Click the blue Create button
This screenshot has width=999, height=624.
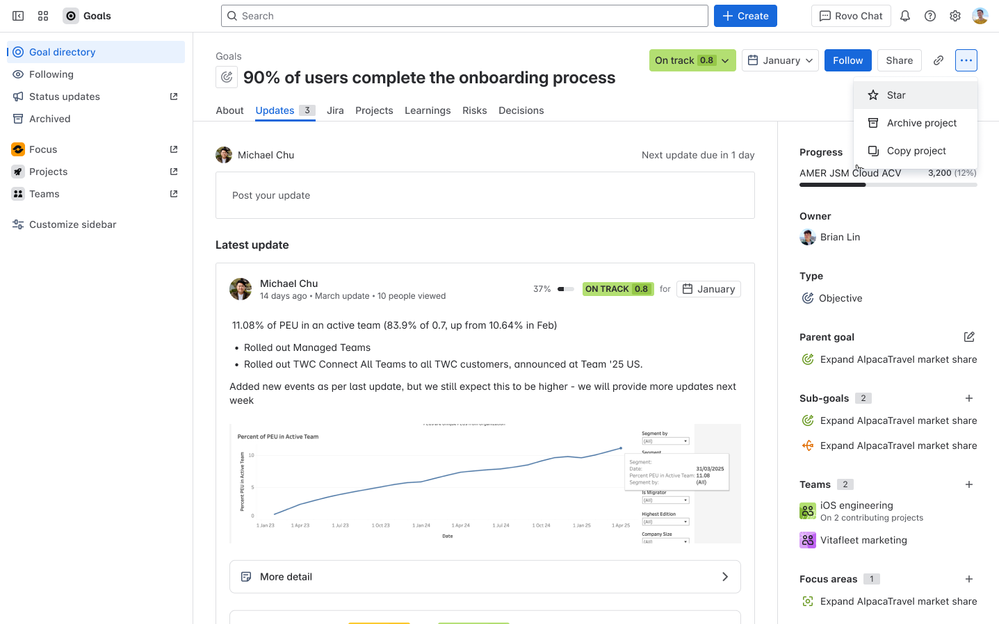[745, 16]
